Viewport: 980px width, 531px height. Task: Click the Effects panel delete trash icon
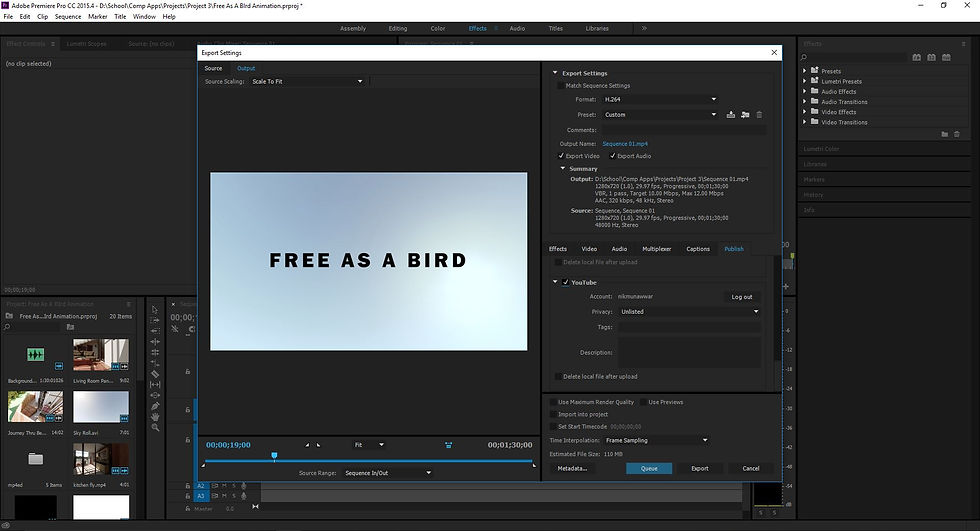[x=957, y=134]
